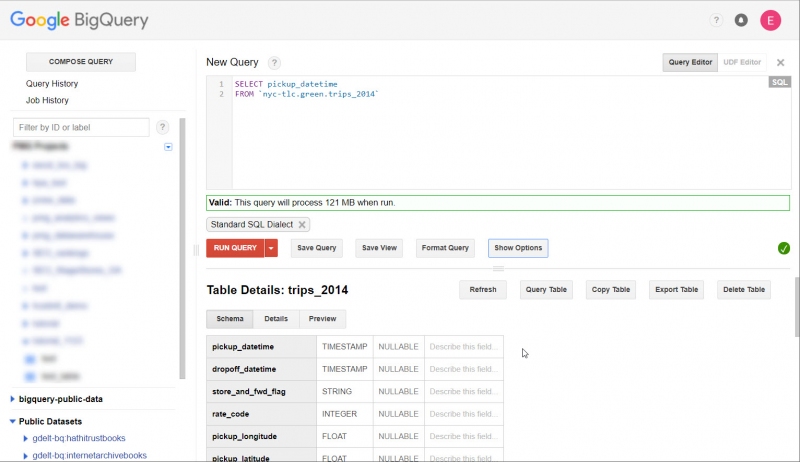Click the Query Table button
The image size is (800, 462).
546,290
